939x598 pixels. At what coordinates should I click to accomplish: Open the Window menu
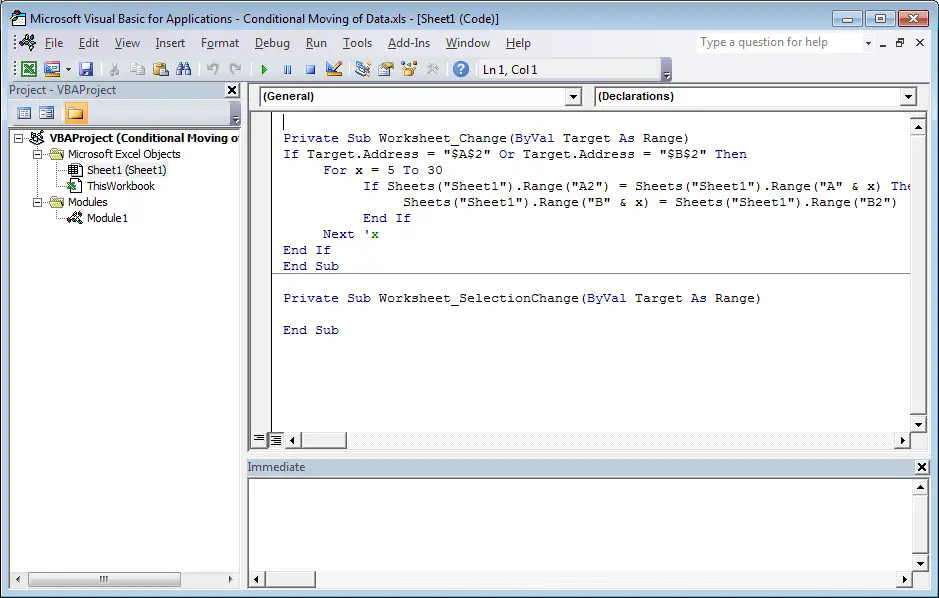click(467, 43)
